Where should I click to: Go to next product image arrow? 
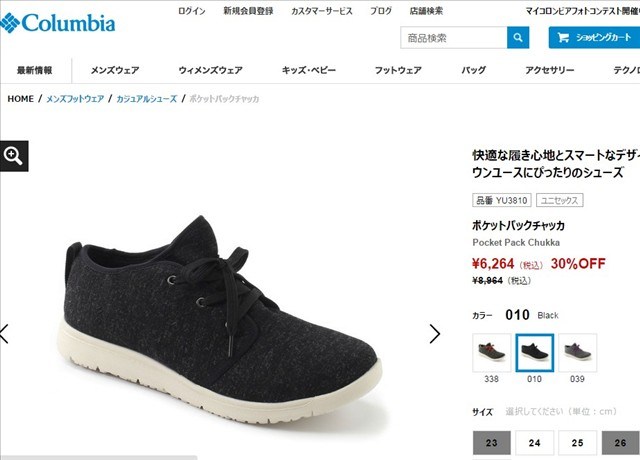coord(435,334)
